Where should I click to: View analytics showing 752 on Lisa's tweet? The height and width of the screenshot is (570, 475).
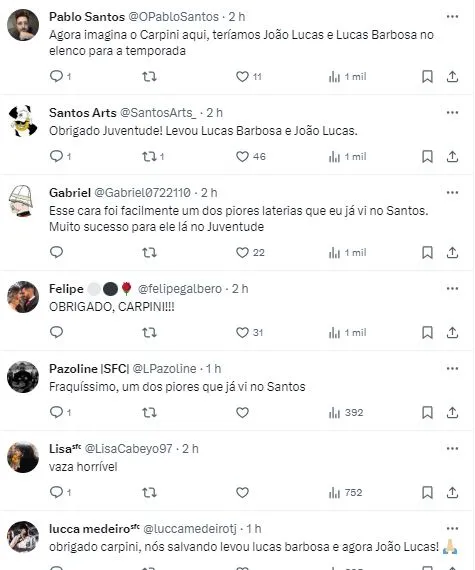pyautogui.click(x=345, y=493)
